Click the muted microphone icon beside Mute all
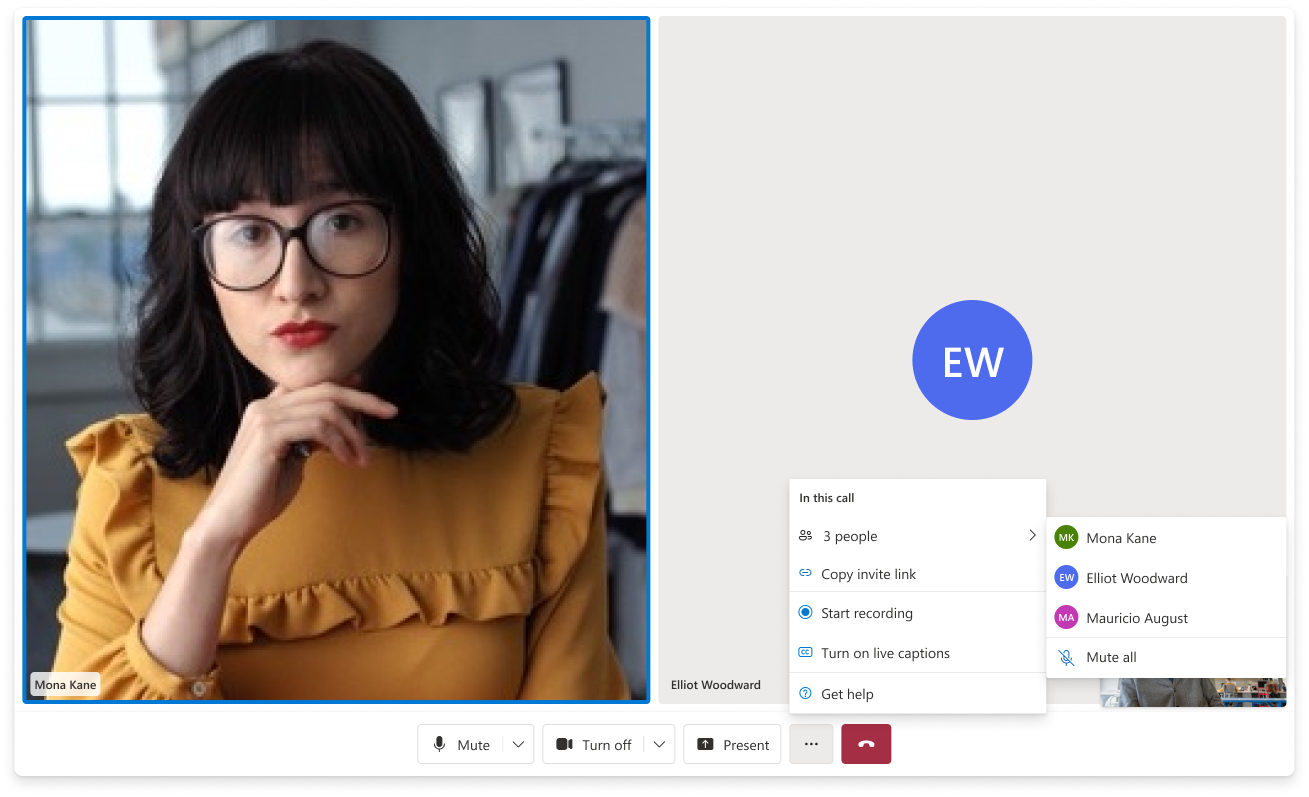This screenshot has height=797, width=1309. coord(1067,657)
